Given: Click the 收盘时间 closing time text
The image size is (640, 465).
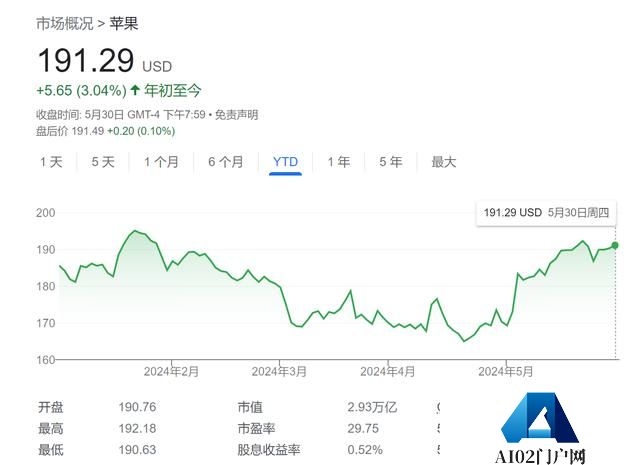Looking at the screenshot, I should [x=120, y=115].
